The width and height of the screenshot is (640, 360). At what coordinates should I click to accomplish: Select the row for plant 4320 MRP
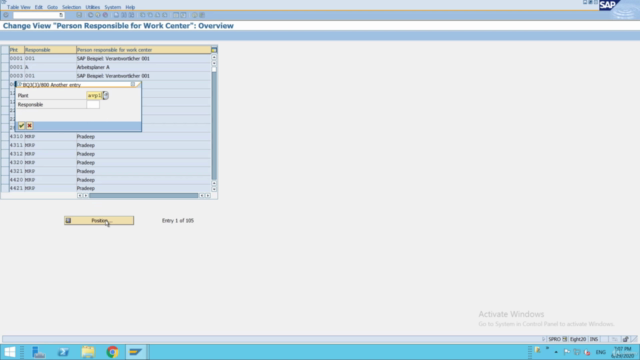5,162
